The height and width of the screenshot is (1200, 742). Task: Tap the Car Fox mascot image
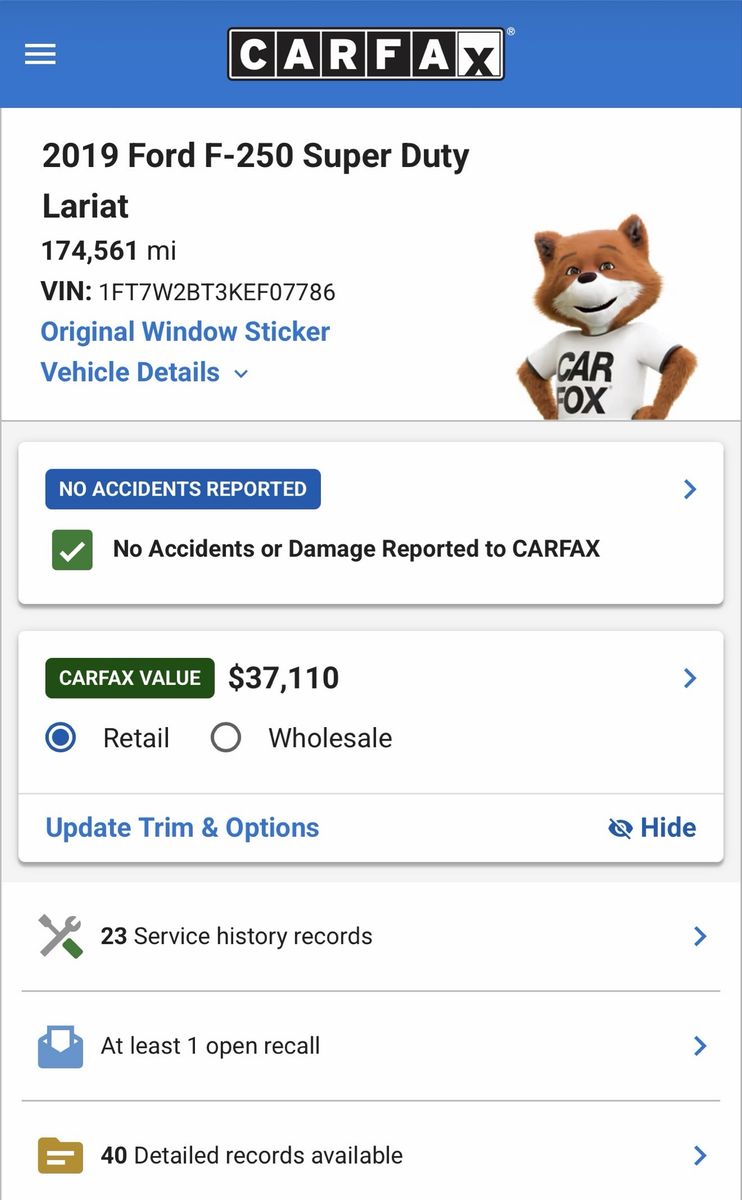(604, 320)
